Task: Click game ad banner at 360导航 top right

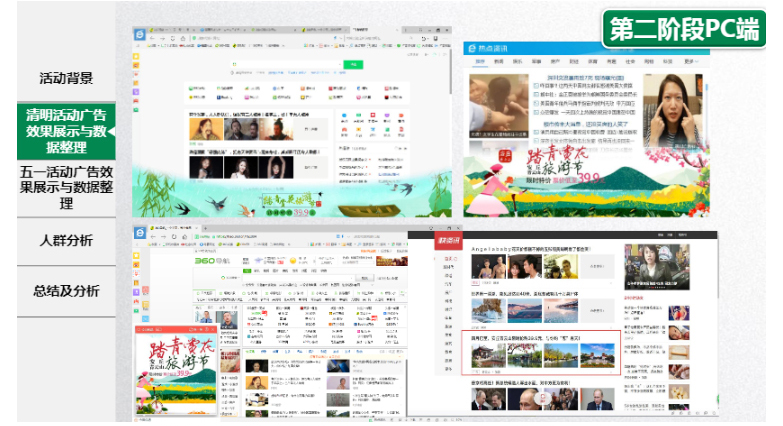Action: coord(392,261)
